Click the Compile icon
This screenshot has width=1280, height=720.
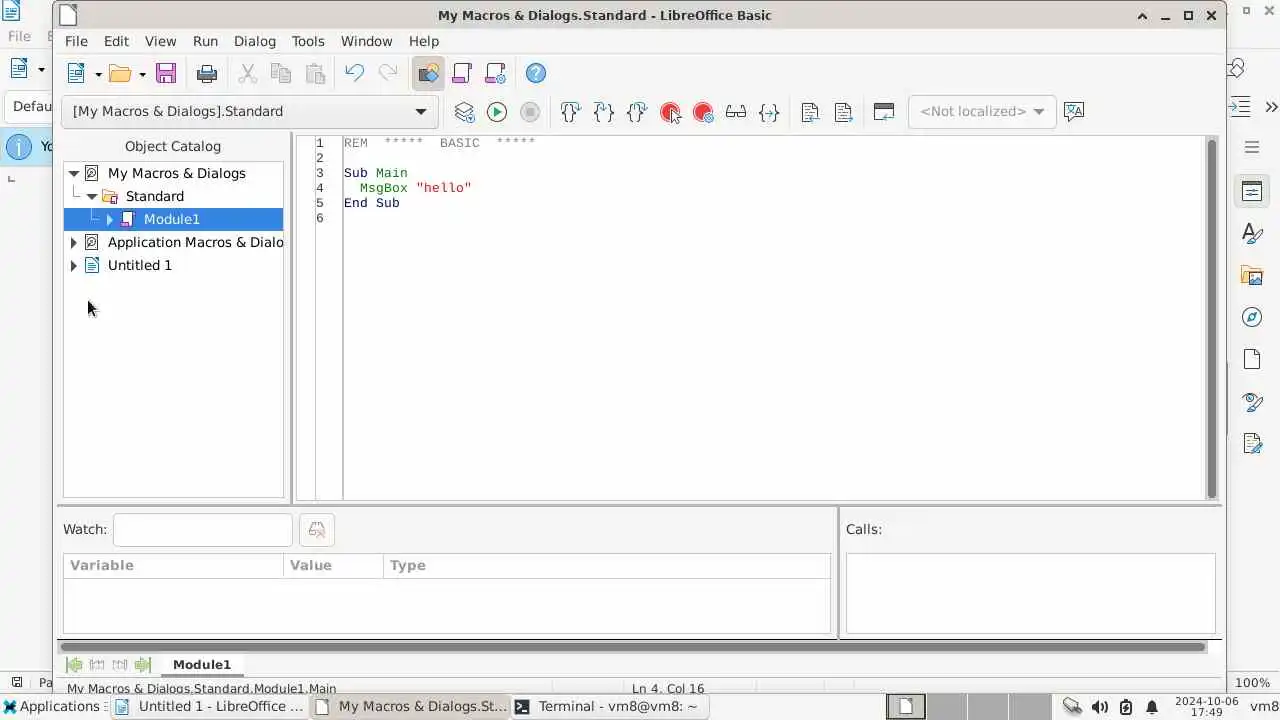(x=464, y=112)
